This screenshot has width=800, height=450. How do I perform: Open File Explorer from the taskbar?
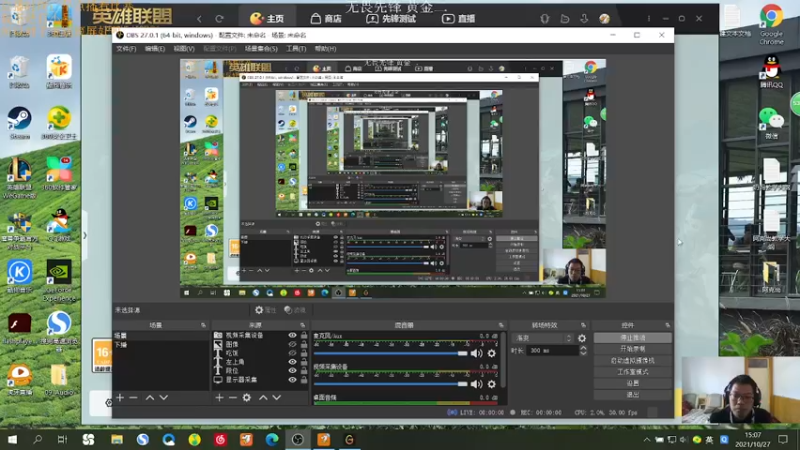[x=117, y=439]
